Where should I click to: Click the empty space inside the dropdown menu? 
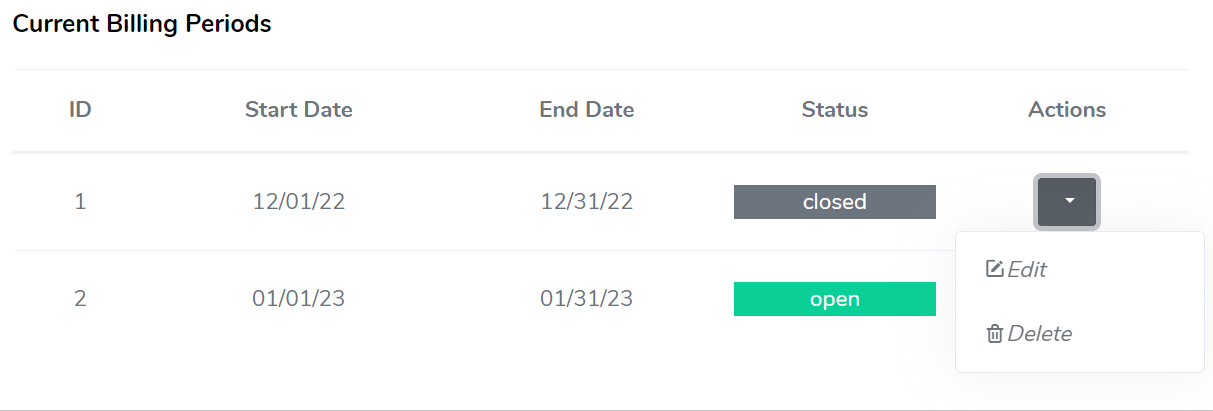point(1140,300)
